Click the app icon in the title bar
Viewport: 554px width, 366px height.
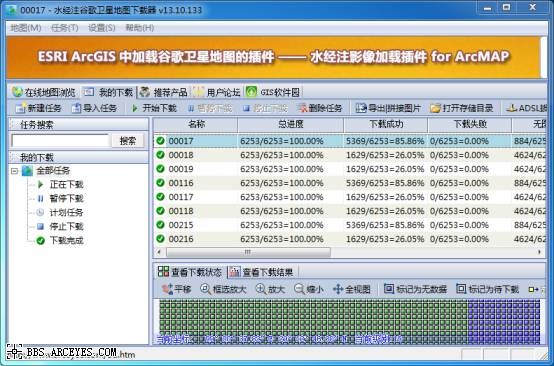point(11,10)
